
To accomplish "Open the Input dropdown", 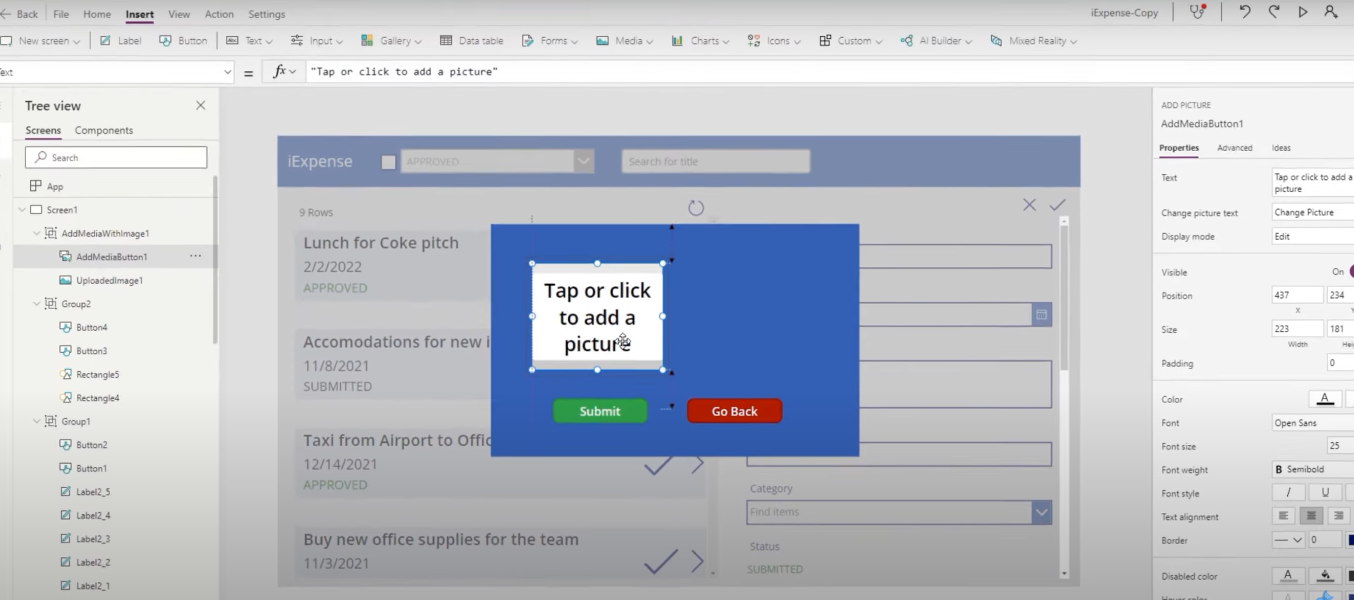I will [317, 41].
